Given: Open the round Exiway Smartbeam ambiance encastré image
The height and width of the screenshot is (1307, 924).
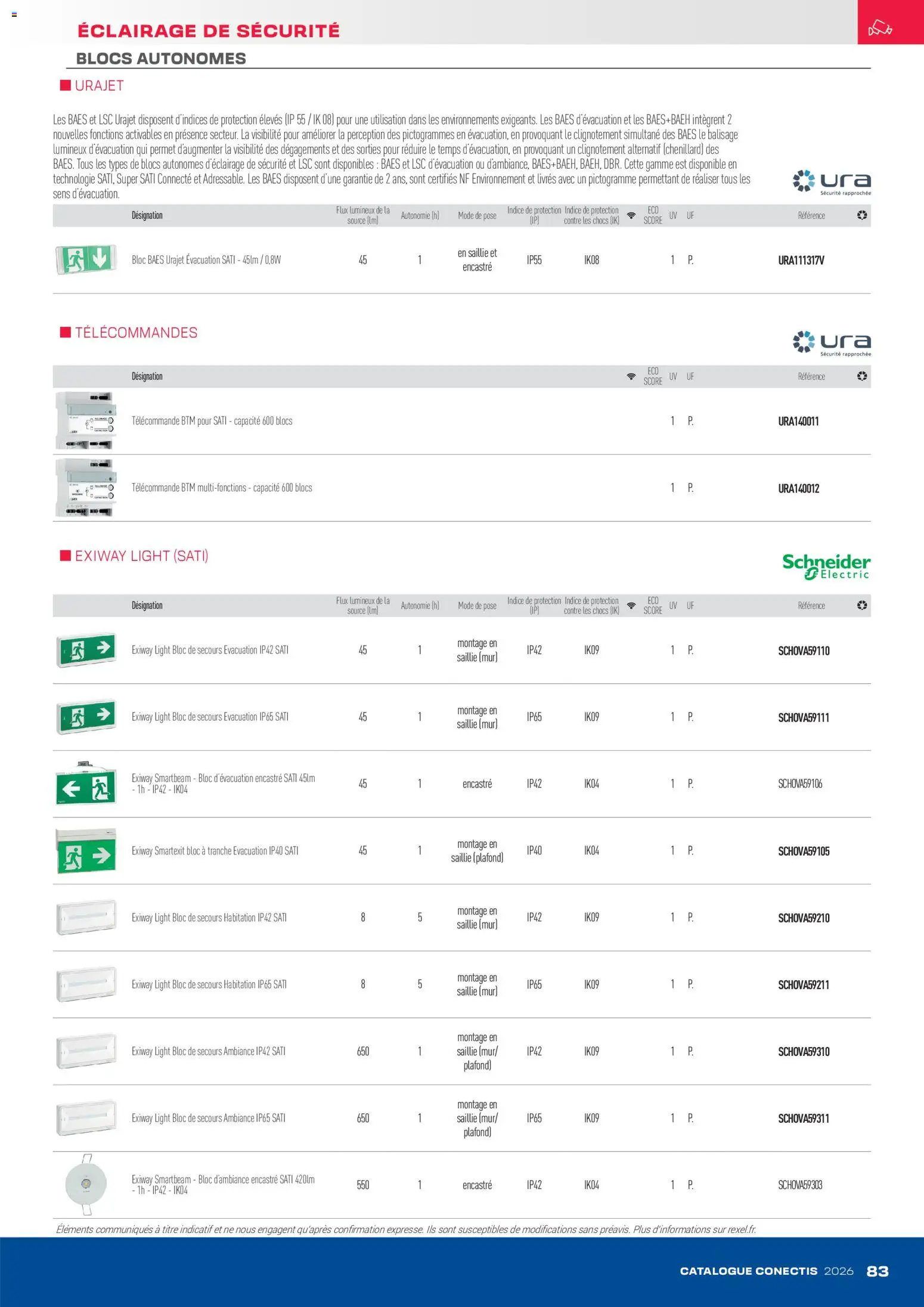Looking at the screenshot, I should click(86, 1185).
